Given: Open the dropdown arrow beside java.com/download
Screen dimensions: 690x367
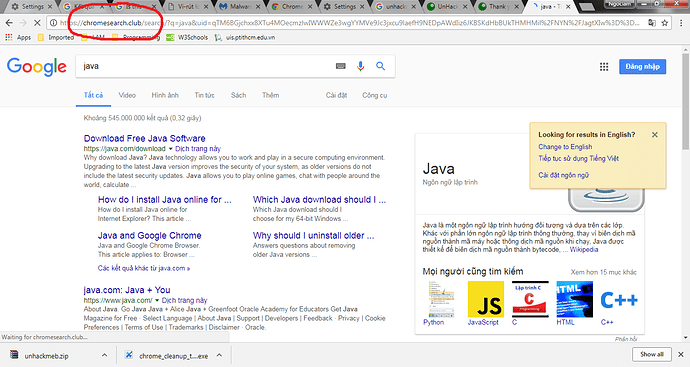Looking at the screenshot, I should [x=170, y=149].
